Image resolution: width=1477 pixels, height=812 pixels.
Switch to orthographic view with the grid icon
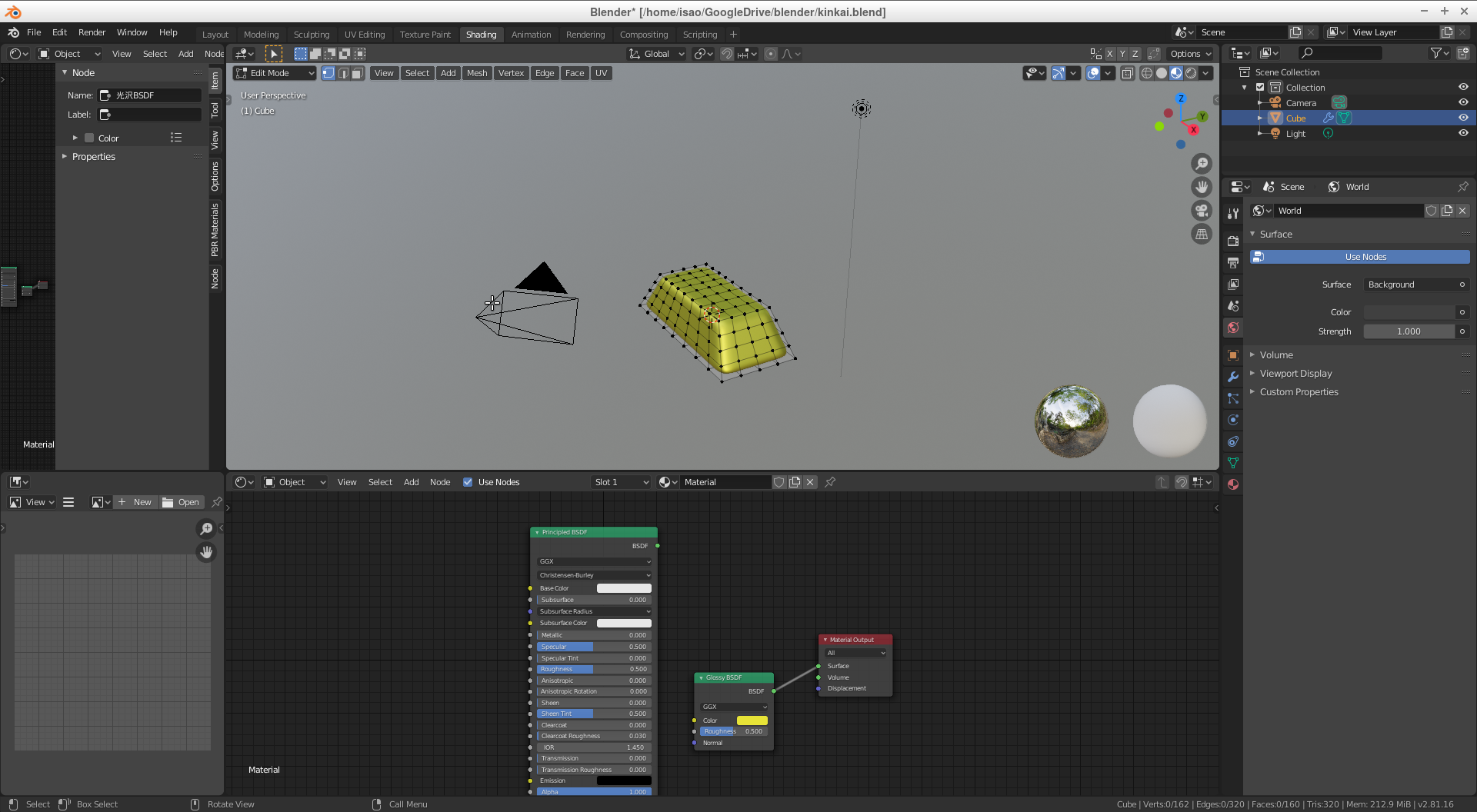[x=1201, y=235]
